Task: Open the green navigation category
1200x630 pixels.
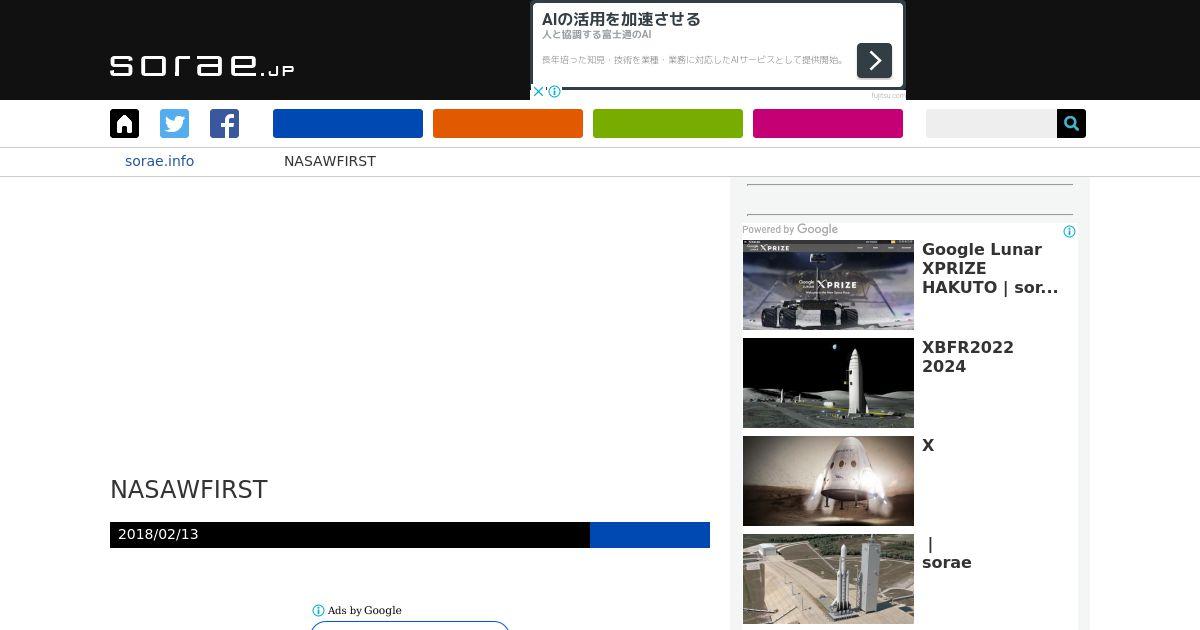Action: [x=668, y=124]
